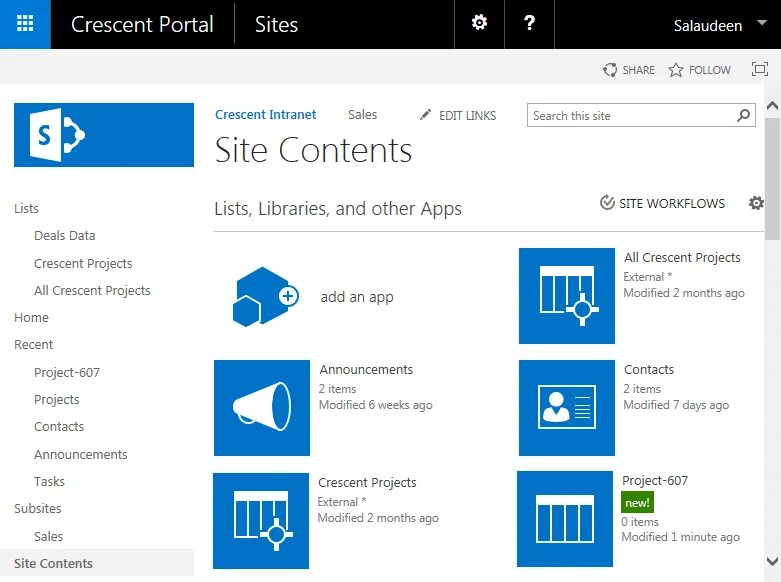Open the settings gear in top bar

pos(480,23)
